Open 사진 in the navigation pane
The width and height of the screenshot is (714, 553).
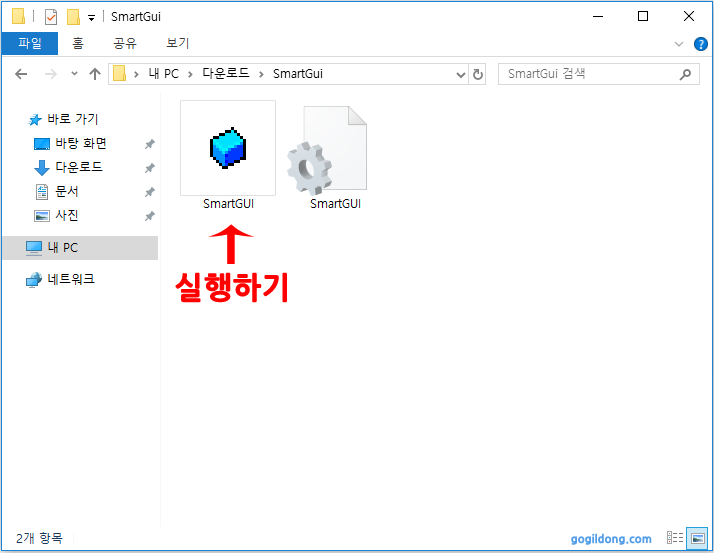coord(57,215)
